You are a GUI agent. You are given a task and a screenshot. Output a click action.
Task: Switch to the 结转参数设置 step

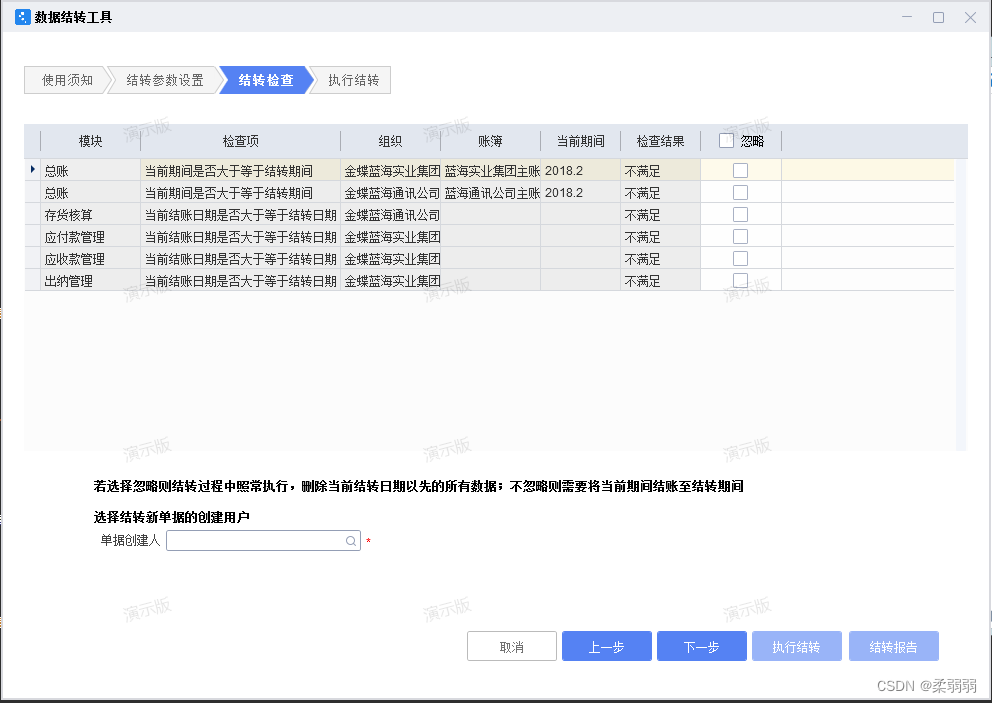[165, 80]
